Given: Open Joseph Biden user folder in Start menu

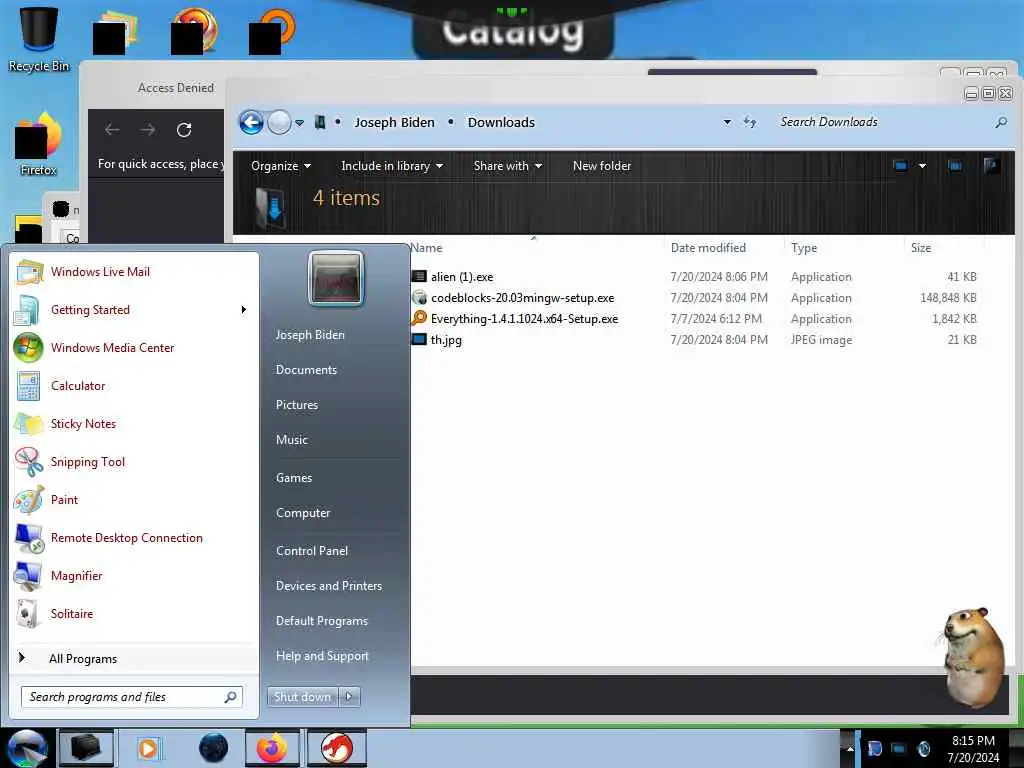Looking at the screenshot, I should [x=310, y=334].
